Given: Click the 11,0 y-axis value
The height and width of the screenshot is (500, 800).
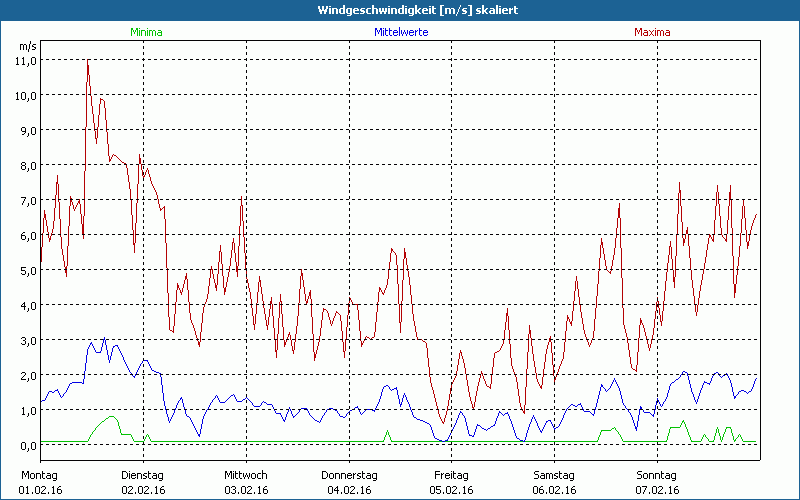Looking at the screenshot, I should coord(27,60).
